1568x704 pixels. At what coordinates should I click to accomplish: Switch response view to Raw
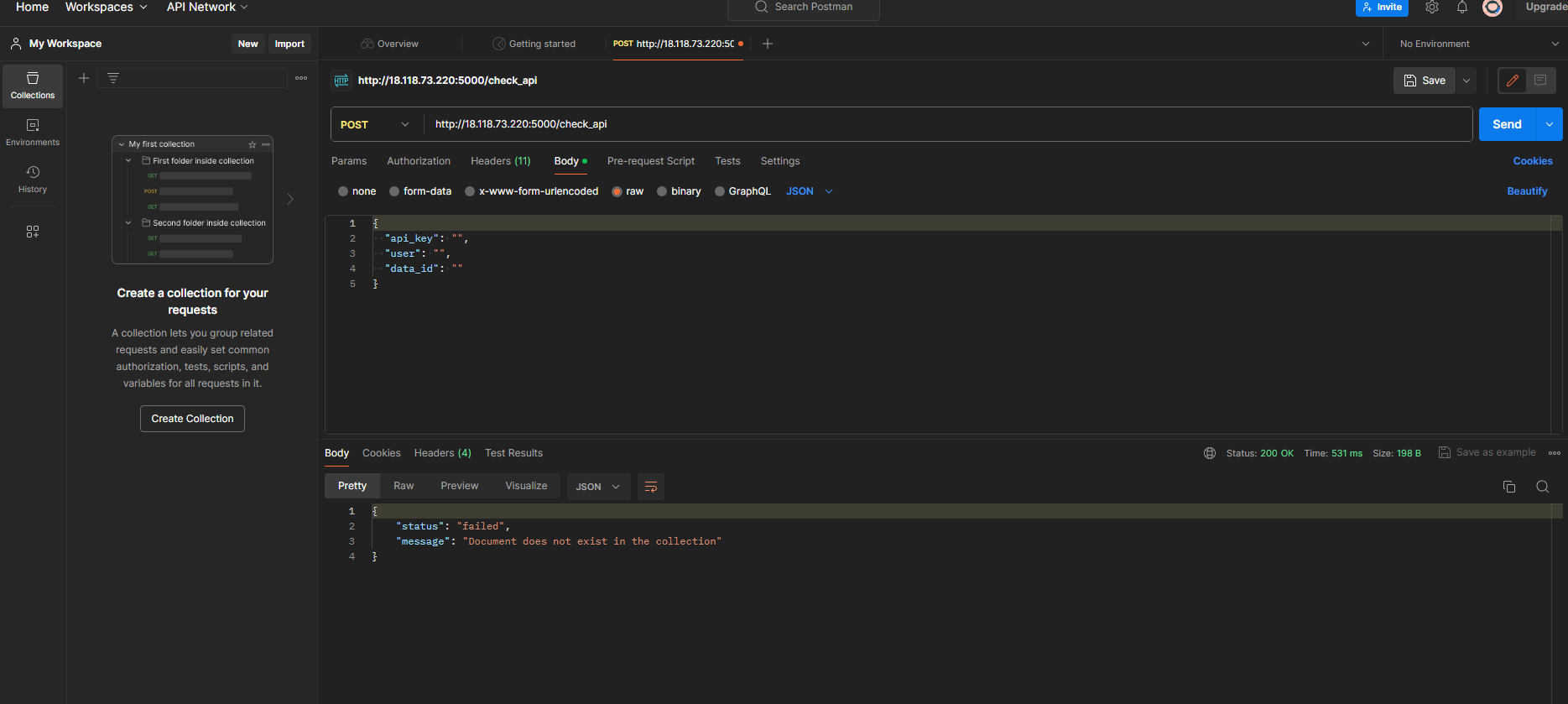pyautogui.click(x=404, y=486)
